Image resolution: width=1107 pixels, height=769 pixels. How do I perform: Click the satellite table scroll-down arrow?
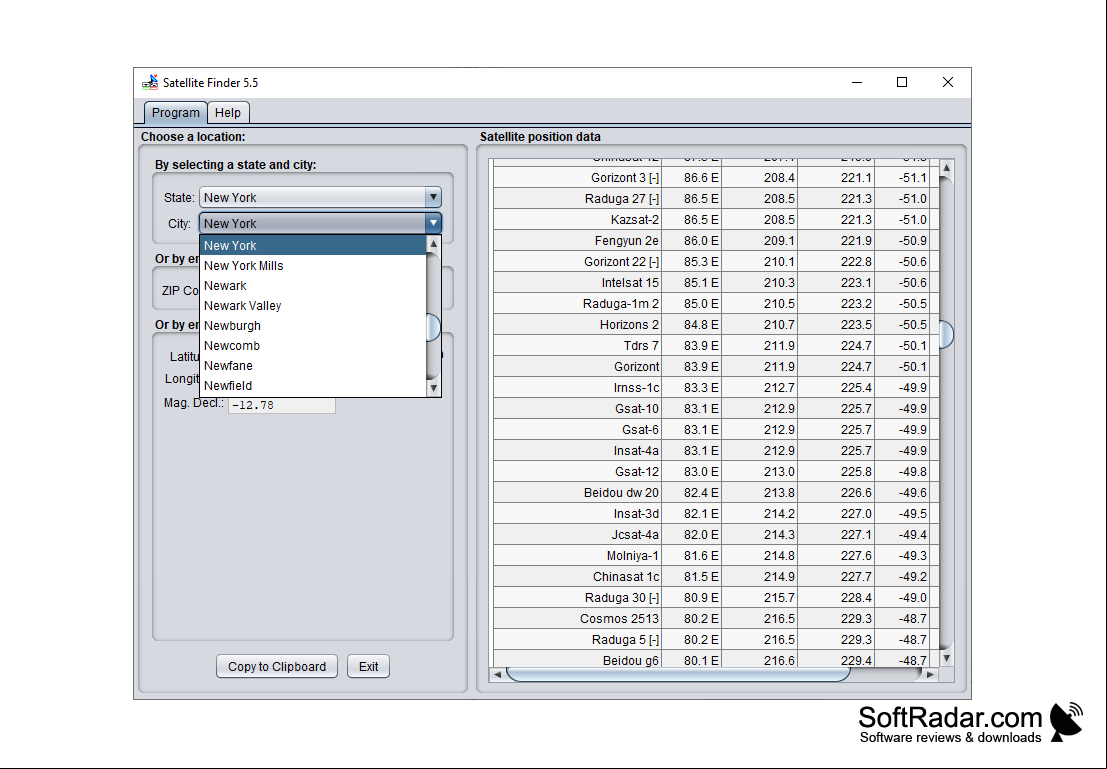[947, 658]
